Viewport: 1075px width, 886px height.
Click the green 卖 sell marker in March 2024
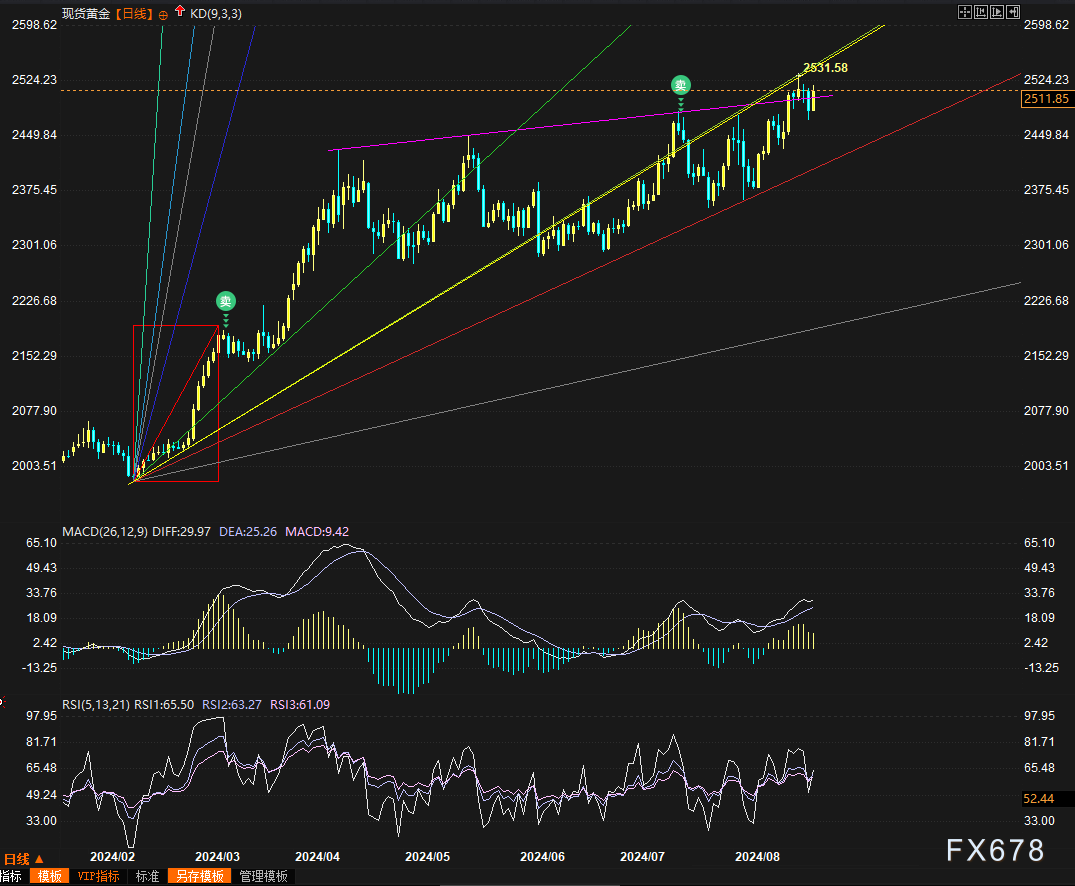(x=226, y=301)
